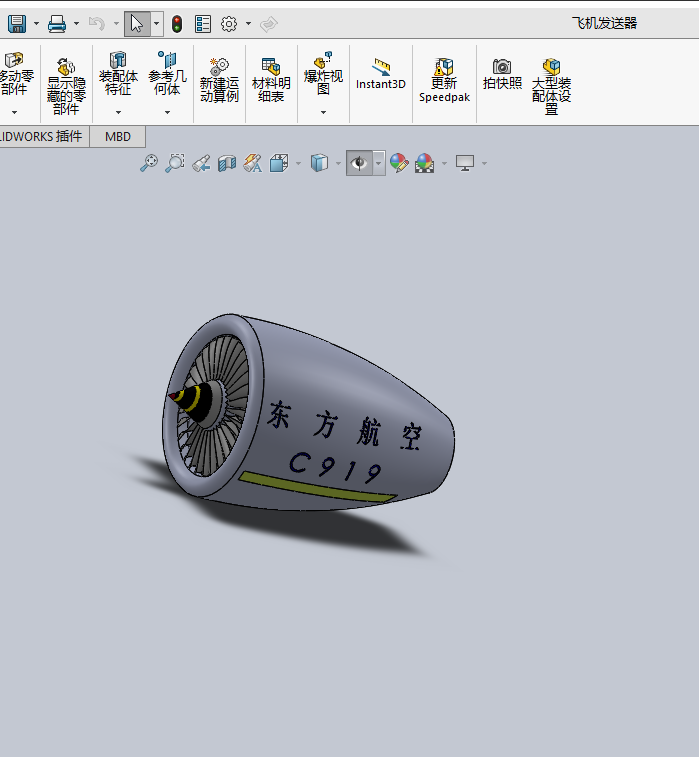699x757 pixels.
Task: Click 新建运动算例 new motion study
Action: point(220,80)
